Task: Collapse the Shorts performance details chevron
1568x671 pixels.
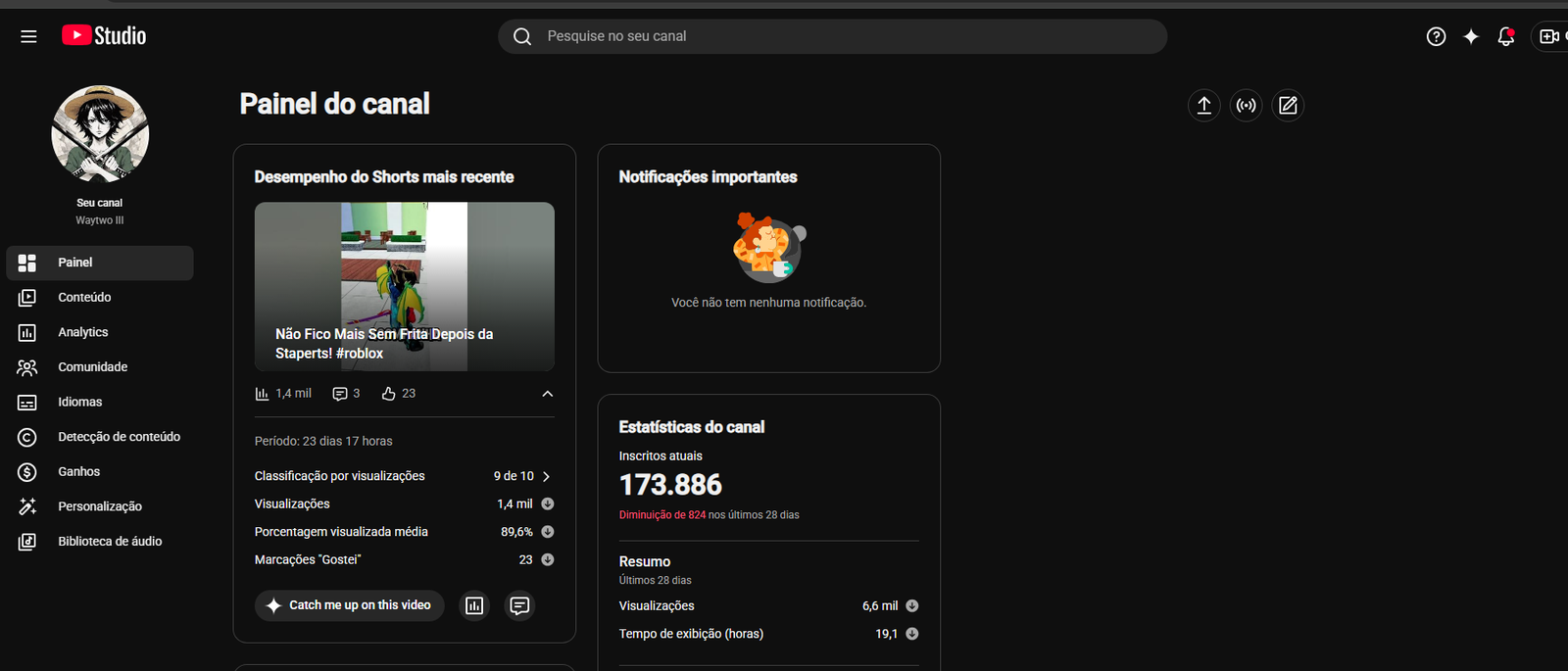Action: click(548, 394)
